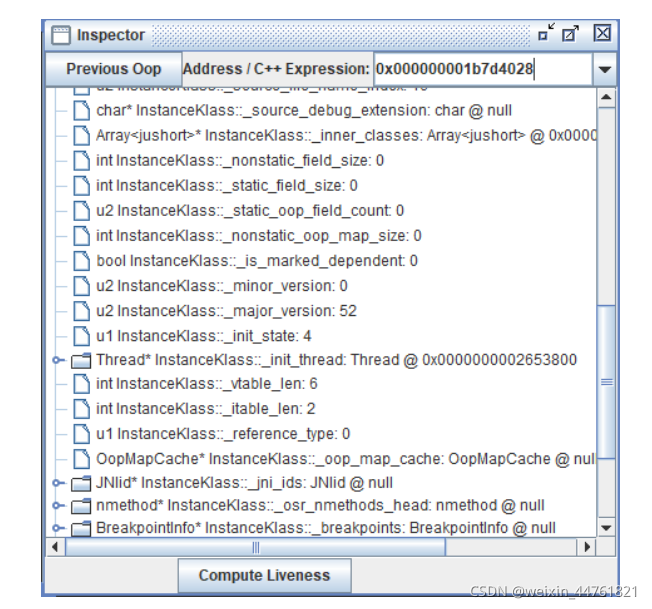Expand the _jni_ids JNIid node

point(58,483)
